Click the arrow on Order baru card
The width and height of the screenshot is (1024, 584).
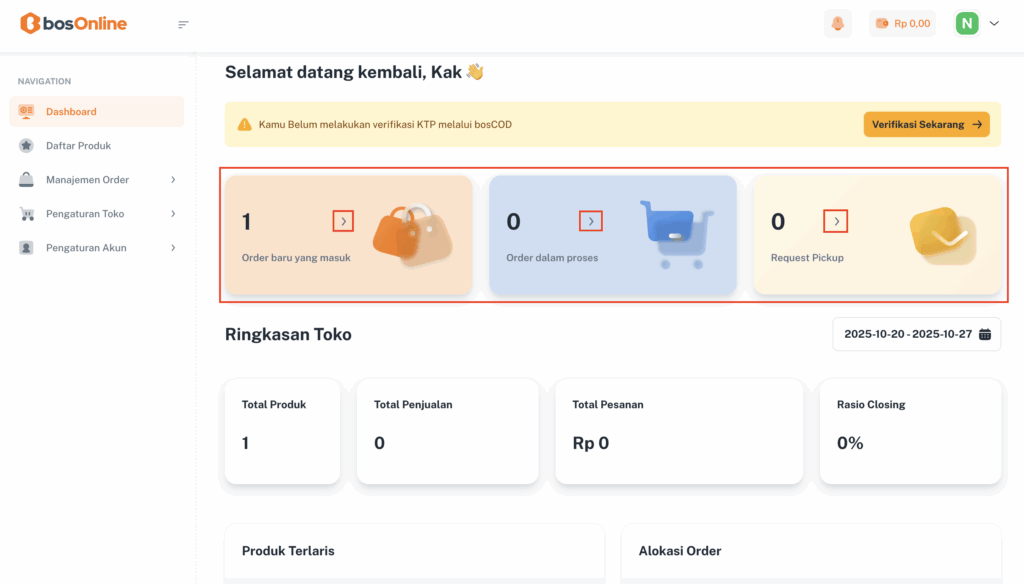pos(343,221)
